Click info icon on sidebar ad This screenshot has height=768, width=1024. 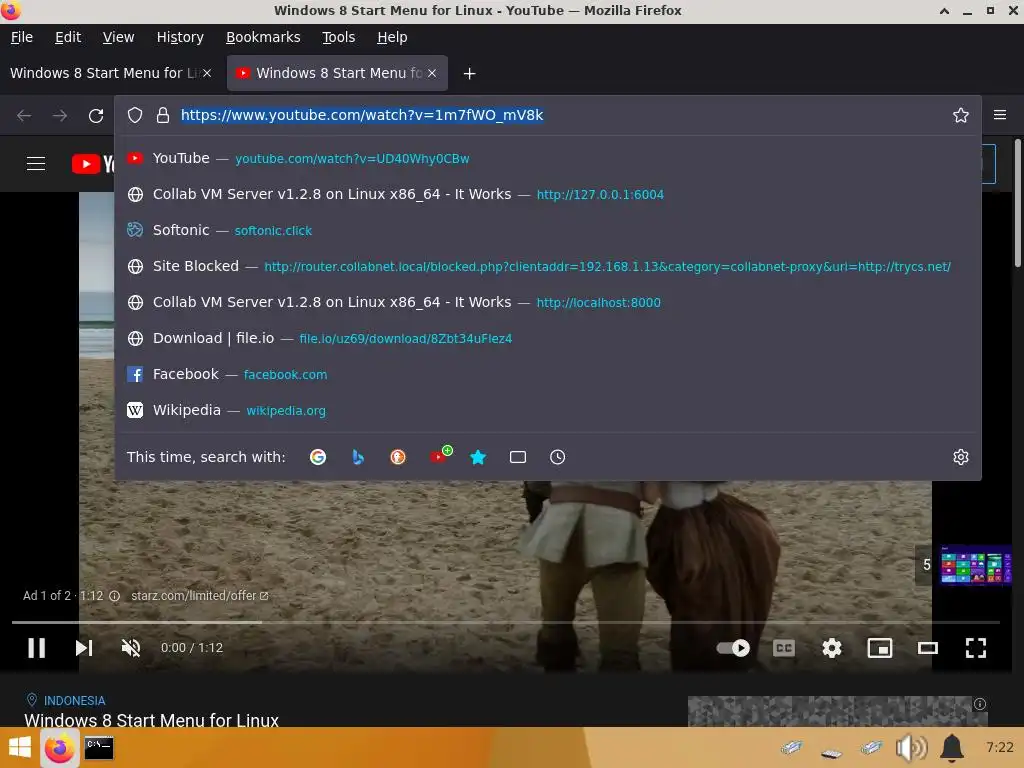pos(980,704)
